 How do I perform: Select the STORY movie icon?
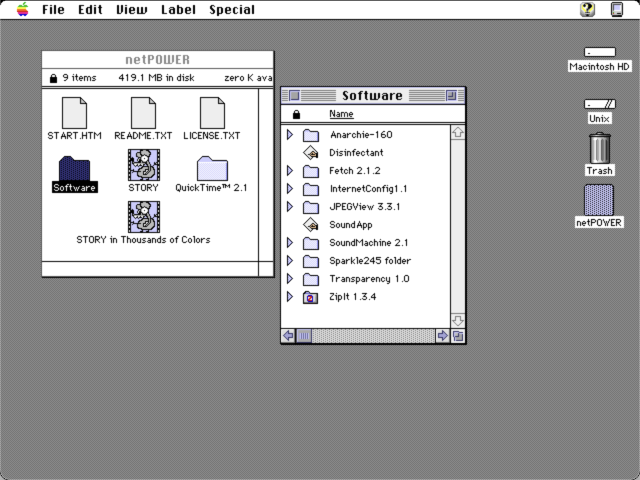coord(144,164)
